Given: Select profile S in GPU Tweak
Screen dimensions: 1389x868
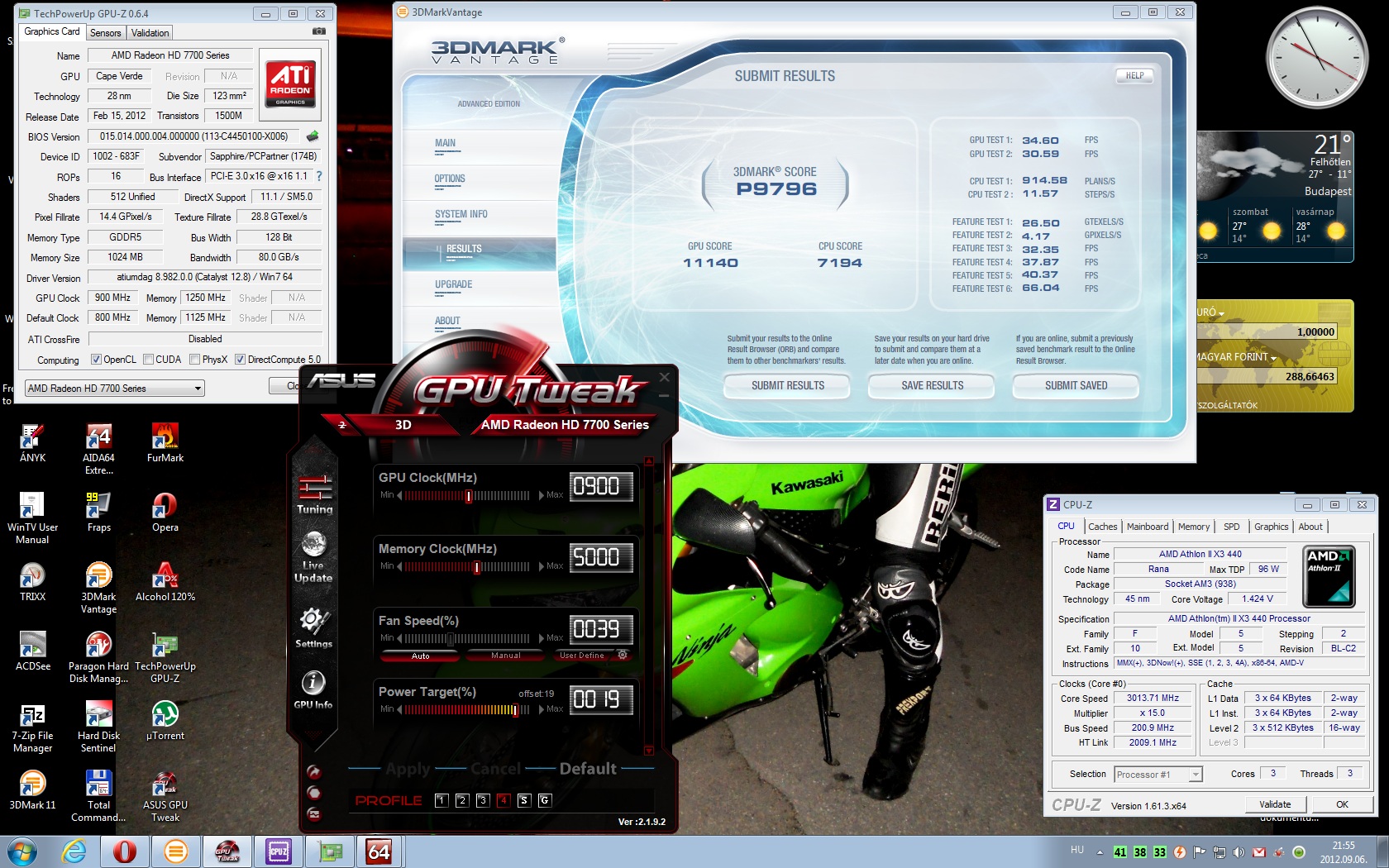Looking at the screenshot, I should (523, 800).
